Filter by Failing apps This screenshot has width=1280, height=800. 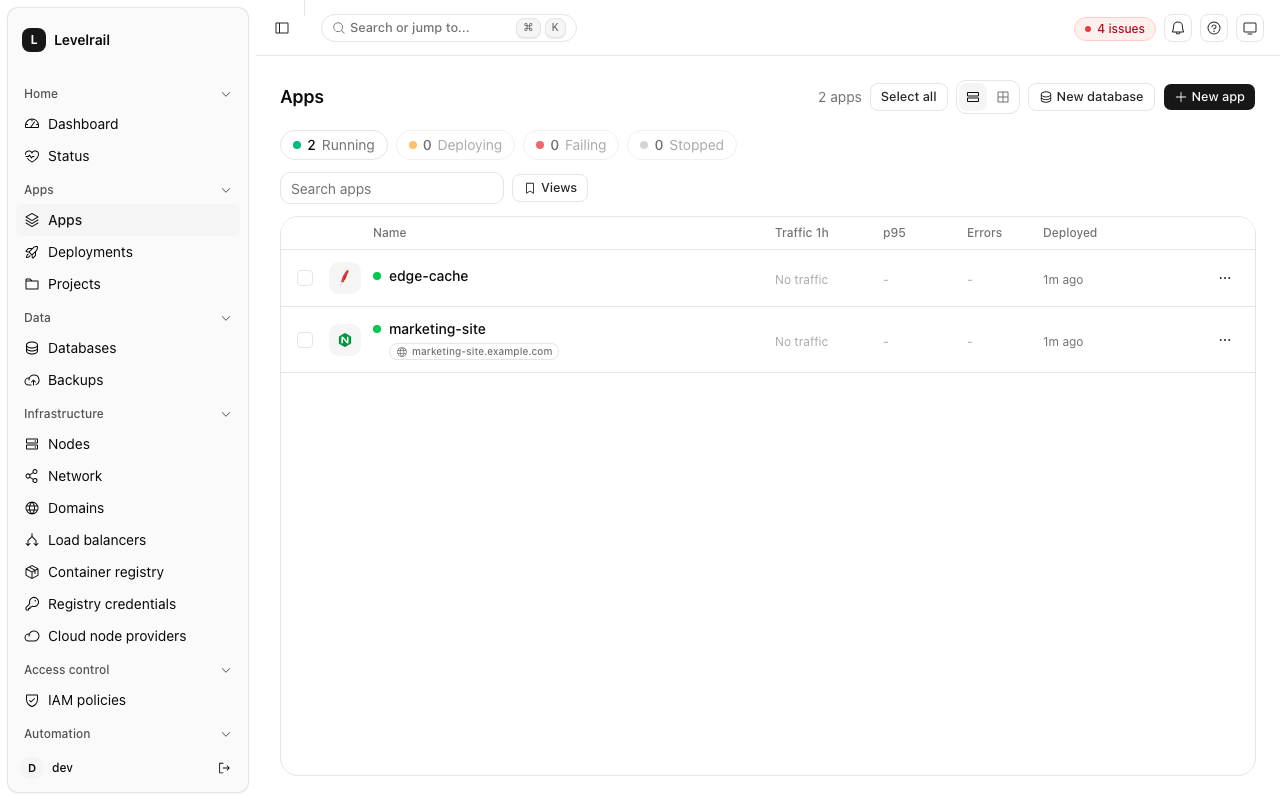(x=571, y=145)
